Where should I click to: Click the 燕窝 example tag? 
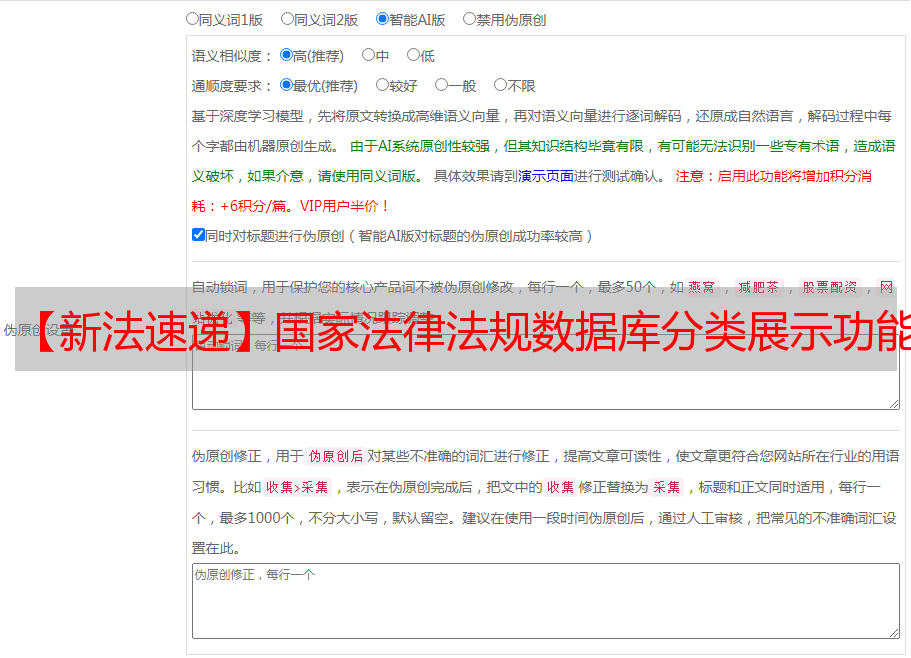point(702,287)
